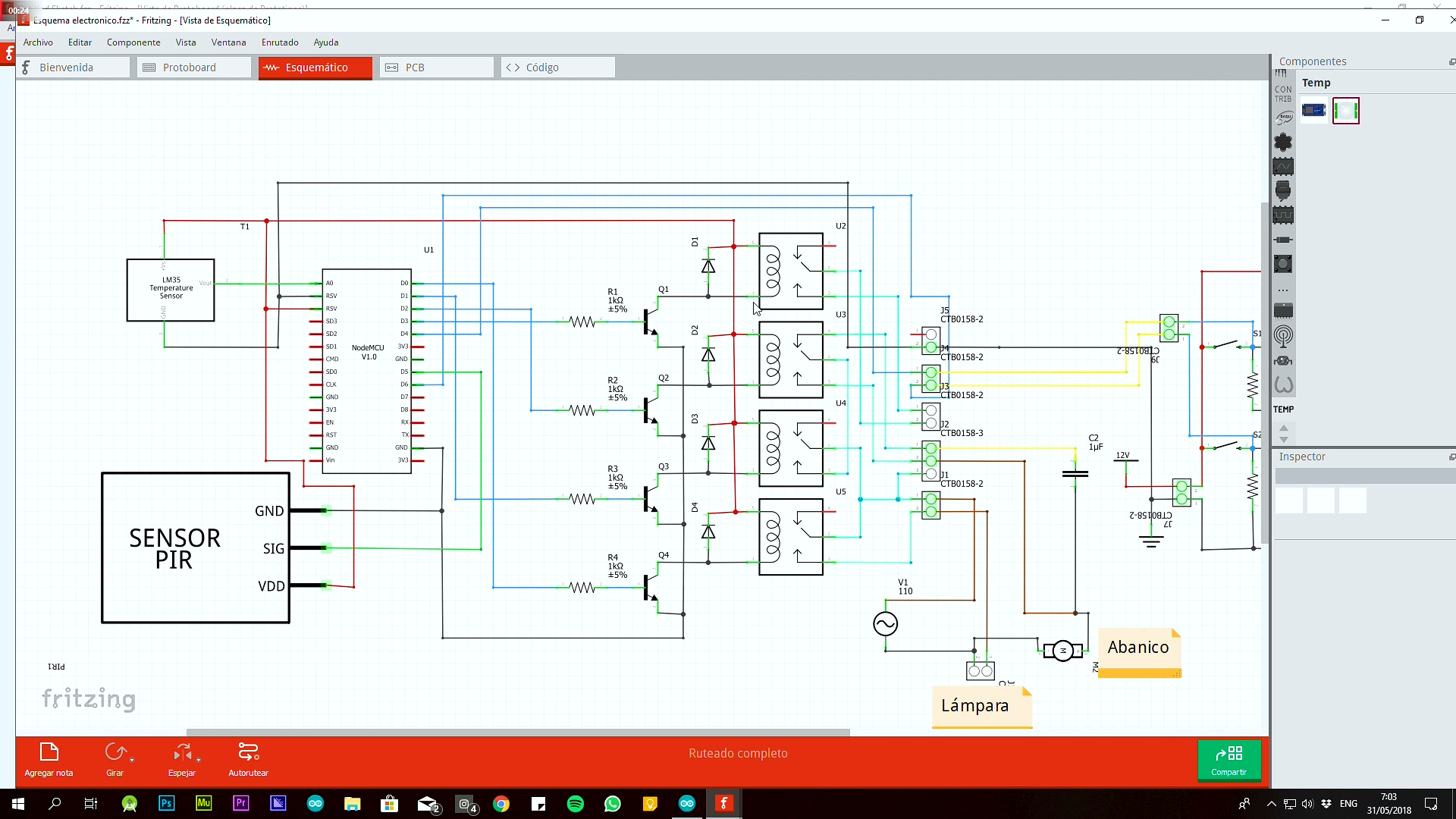This screenshot has width=1456, height=819.
Task: Open Windows notification center
Action: [1431, 804]
